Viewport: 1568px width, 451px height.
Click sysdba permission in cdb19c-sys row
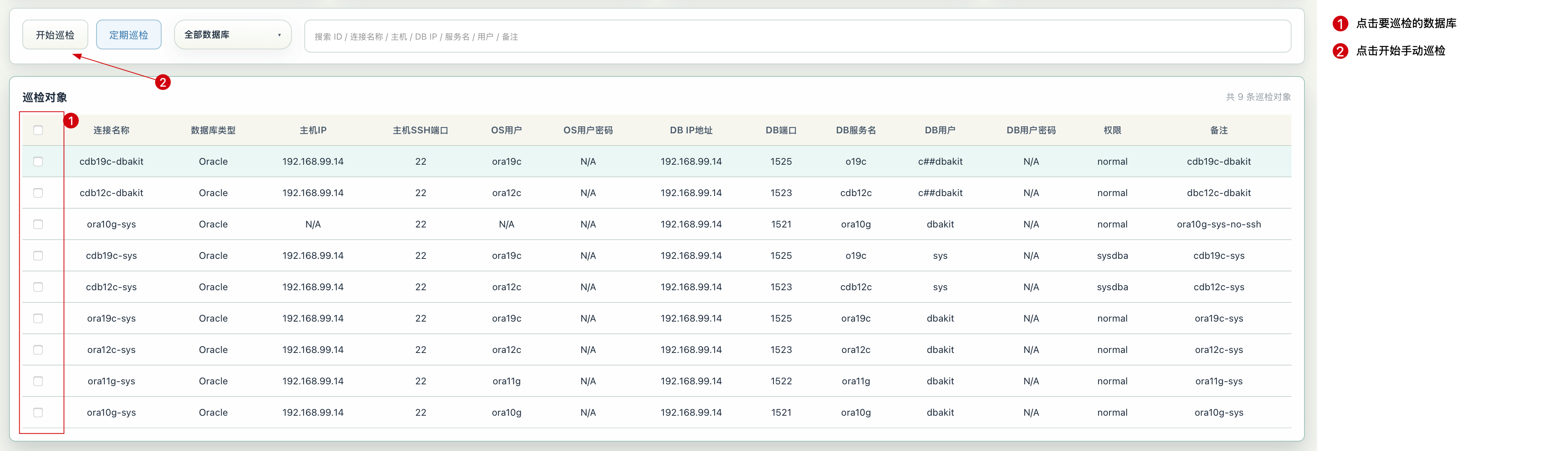(x=1112, y=256)
